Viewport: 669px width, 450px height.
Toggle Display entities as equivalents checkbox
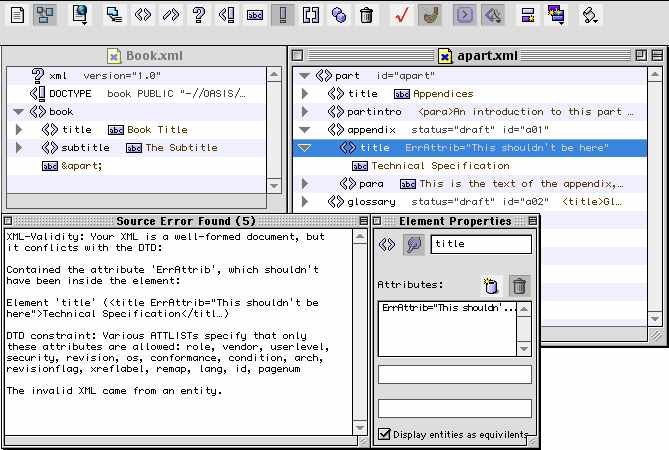pos(384,434)
